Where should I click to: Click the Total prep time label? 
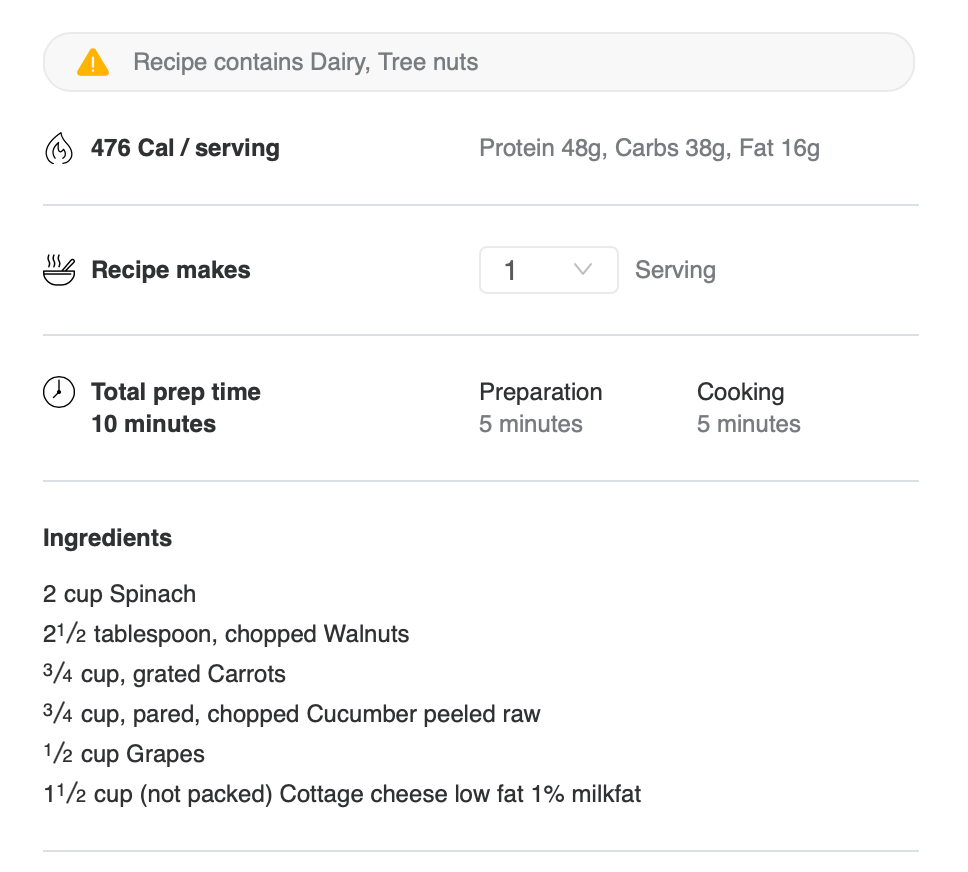(176, 392)
